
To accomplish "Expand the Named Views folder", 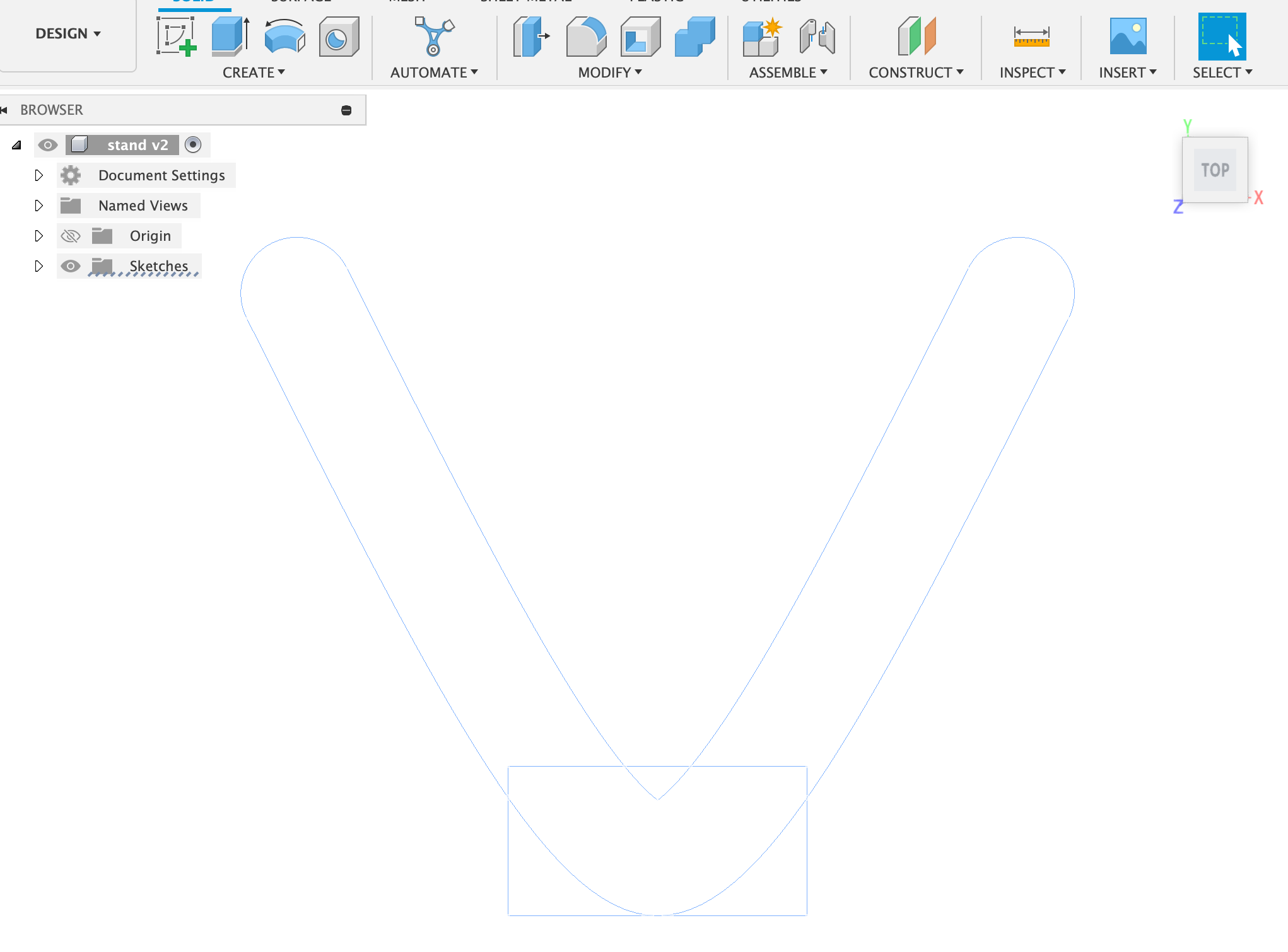I will pyautogui.click(x=38, y=205).
